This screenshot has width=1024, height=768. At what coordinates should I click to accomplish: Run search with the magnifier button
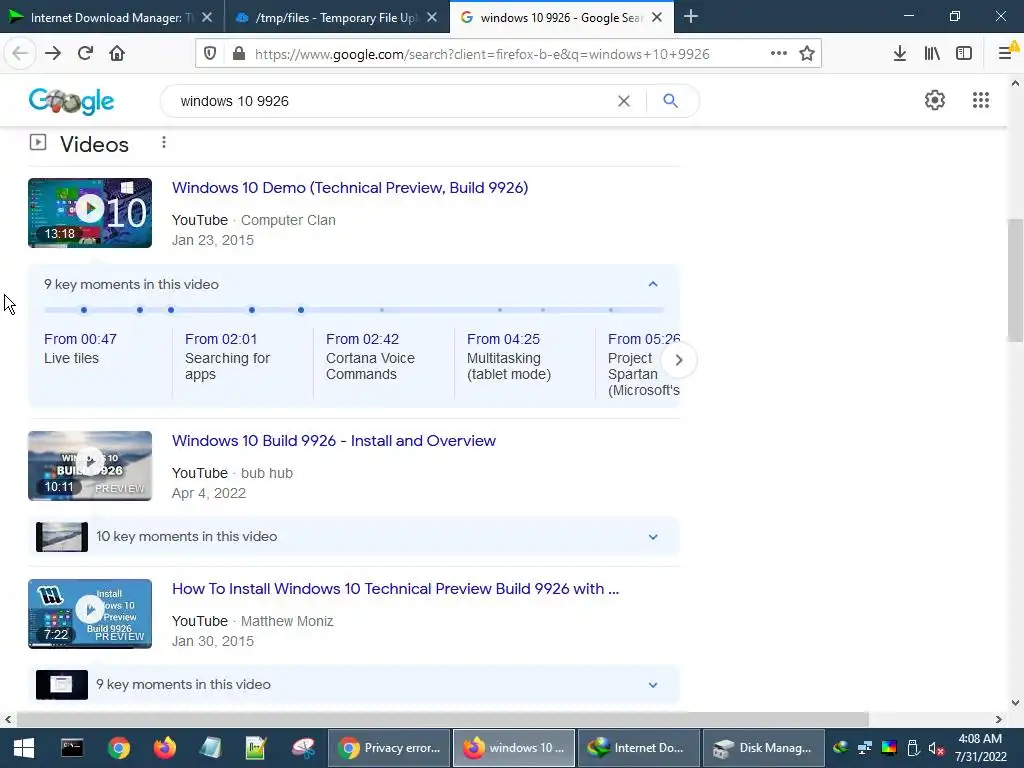coord(670,101)
